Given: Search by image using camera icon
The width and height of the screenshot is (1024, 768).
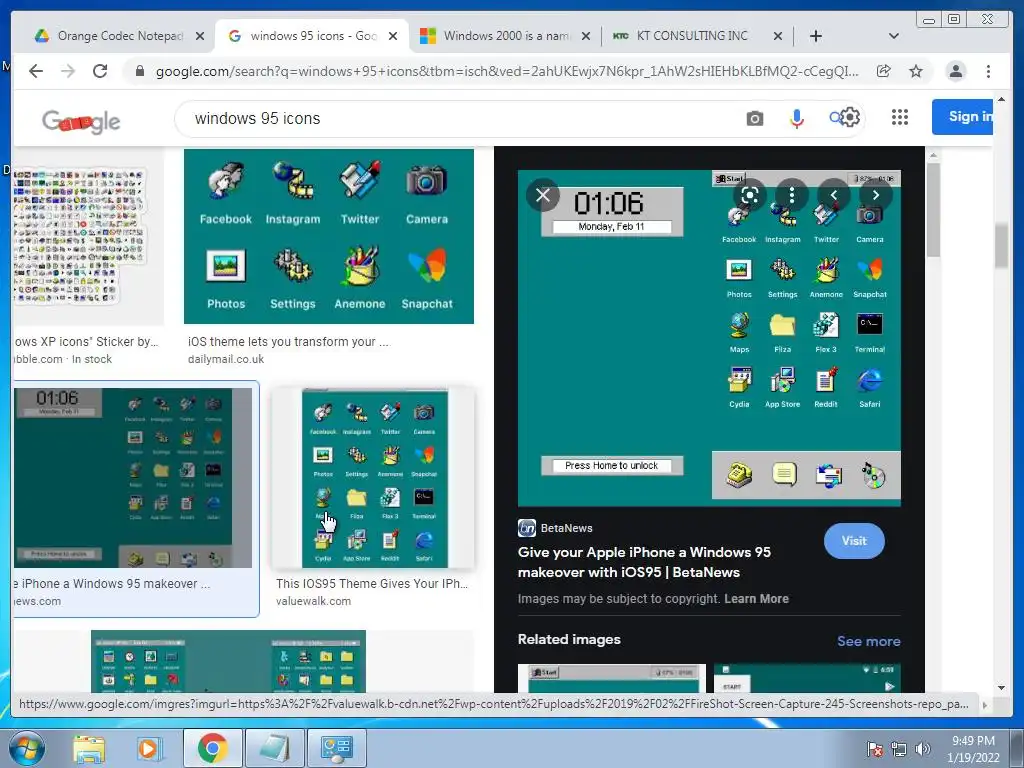Looking at the screenshot, I should coord(754,118).
